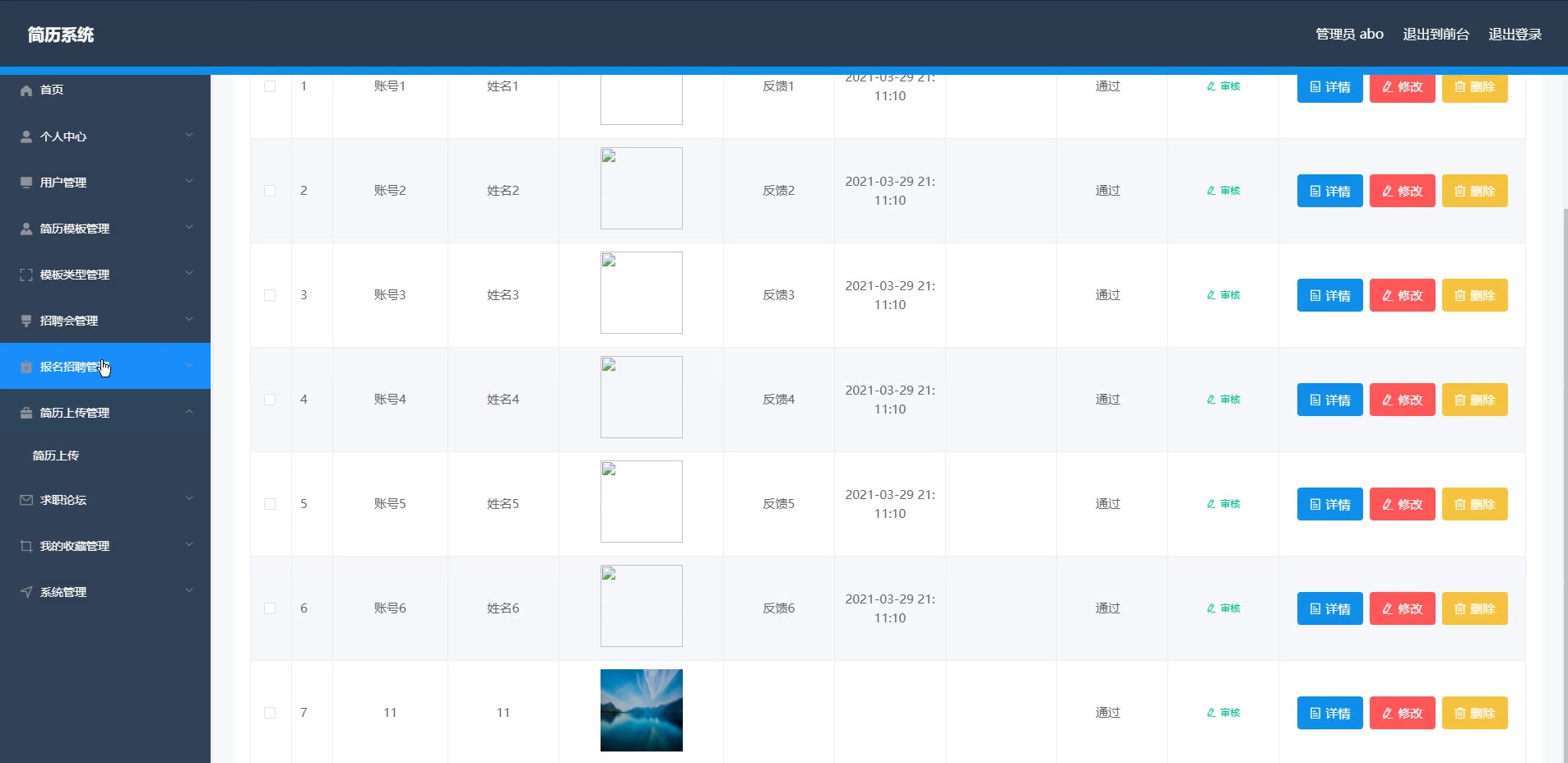Click the icon beside 简历模板管理
Viewport: 1568px width, 763px height.
click(x=26, y=229)
